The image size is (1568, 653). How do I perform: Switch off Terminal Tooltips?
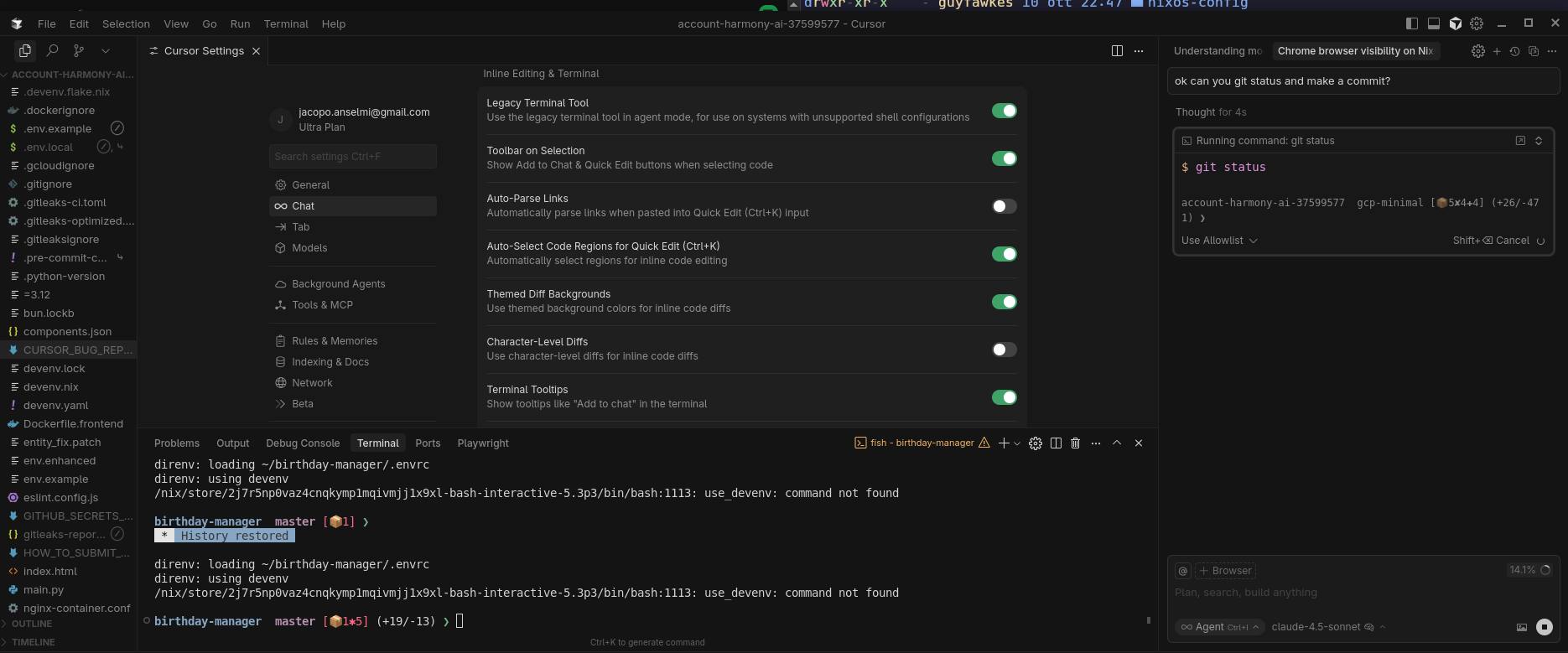click(1005, 397)
